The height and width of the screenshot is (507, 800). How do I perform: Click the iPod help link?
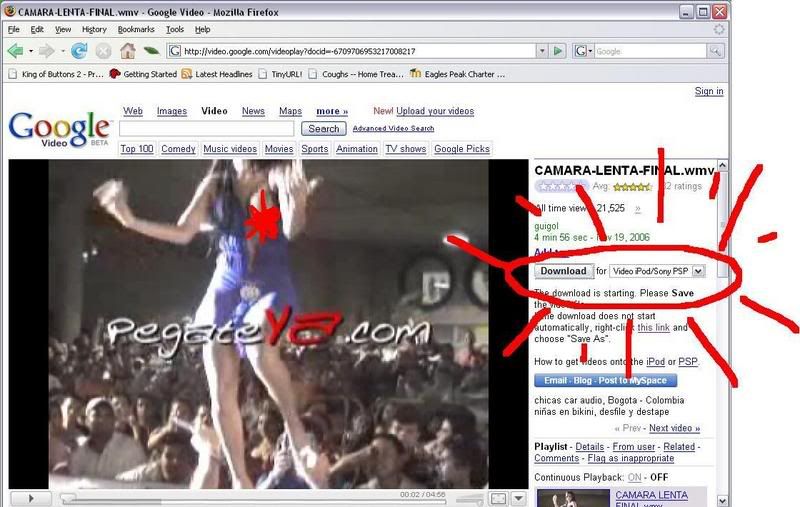pos(656,362)
